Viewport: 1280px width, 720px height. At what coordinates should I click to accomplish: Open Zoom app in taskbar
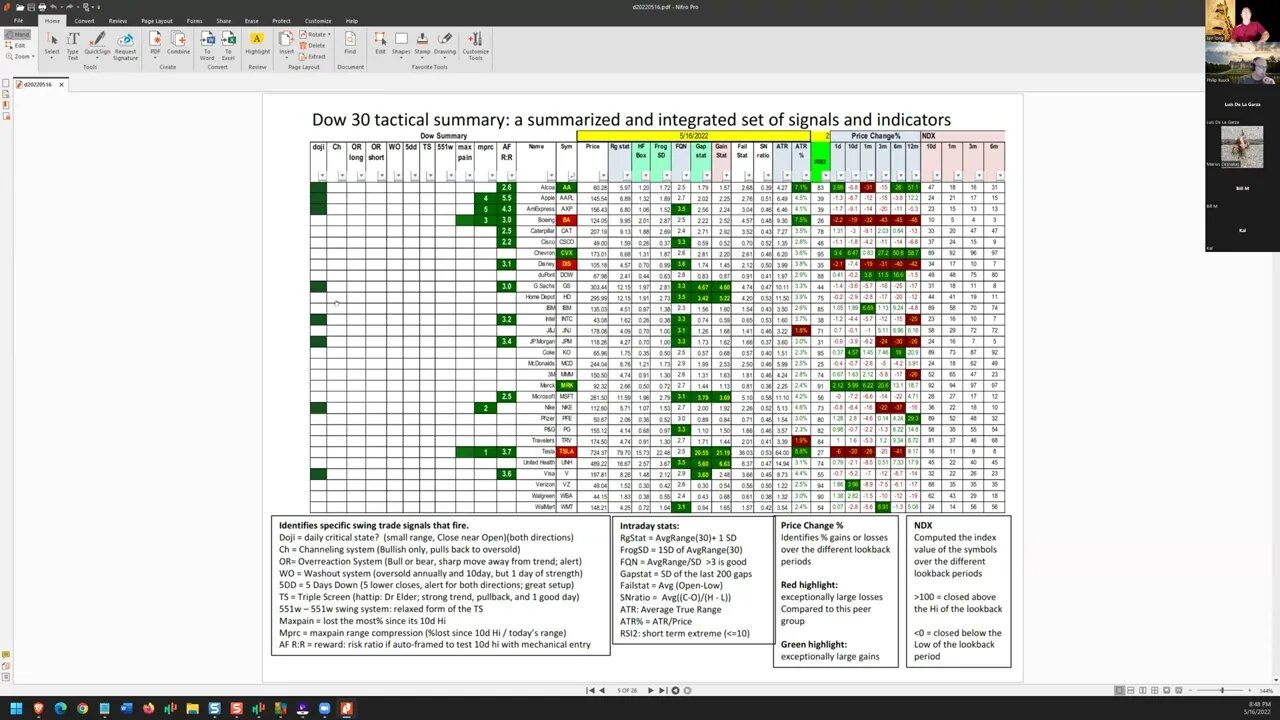tap(324, 708)
